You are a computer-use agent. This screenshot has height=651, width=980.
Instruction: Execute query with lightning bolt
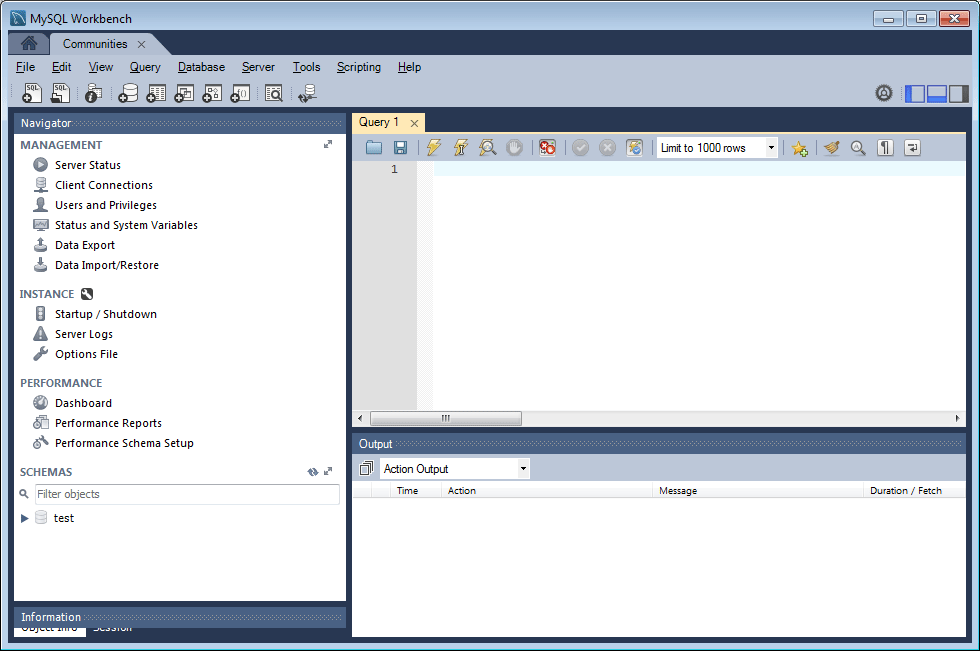tap(433, 147)
